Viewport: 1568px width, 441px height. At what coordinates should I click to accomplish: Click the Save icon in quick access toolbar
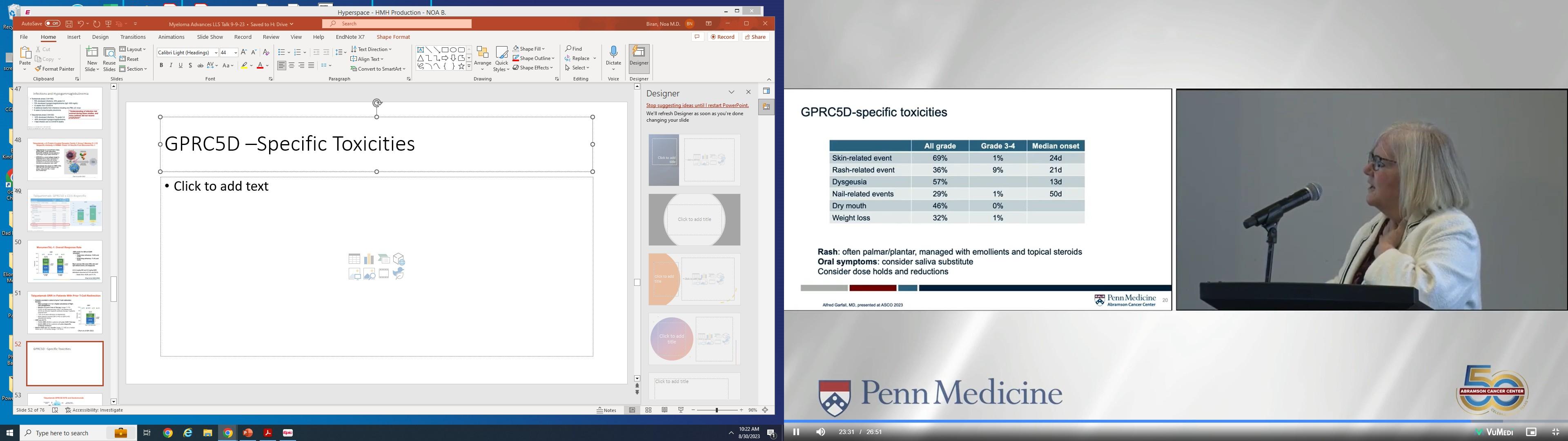click(x=69, y=24)
